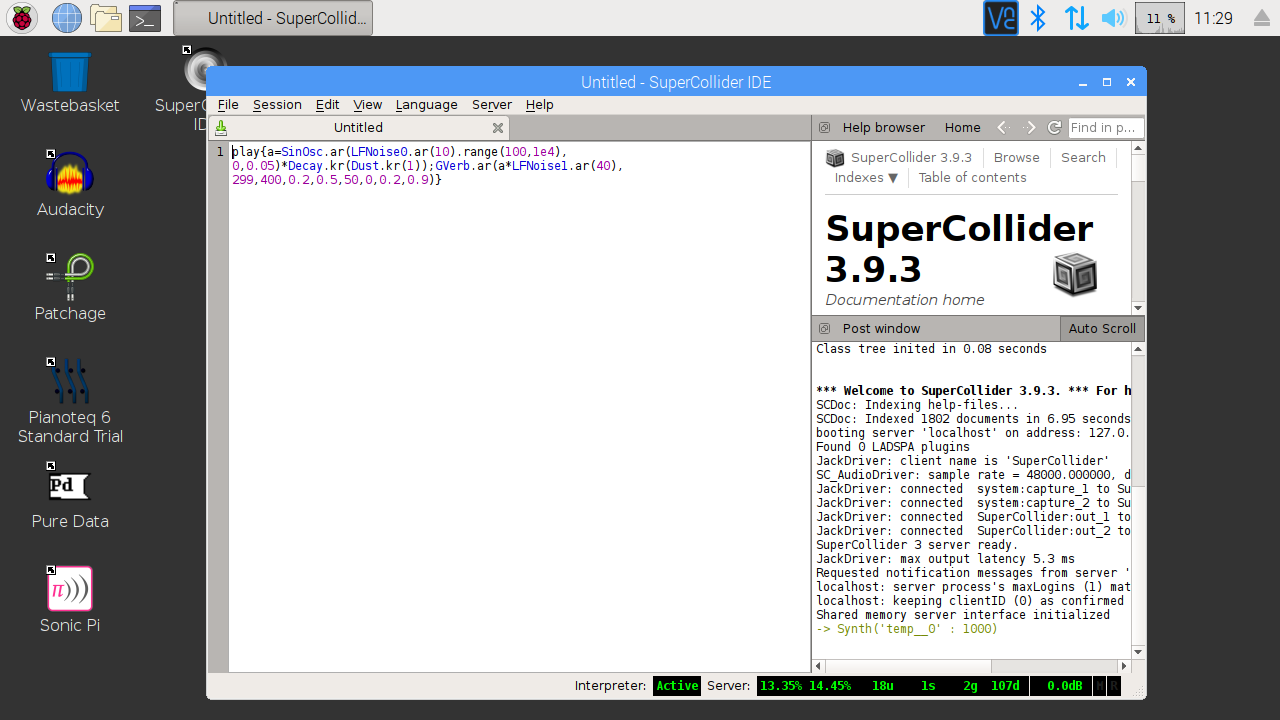
Task: Click the SuperCollider cube logo in help page
Action: pyautogui.click(x=1075, y=274)
